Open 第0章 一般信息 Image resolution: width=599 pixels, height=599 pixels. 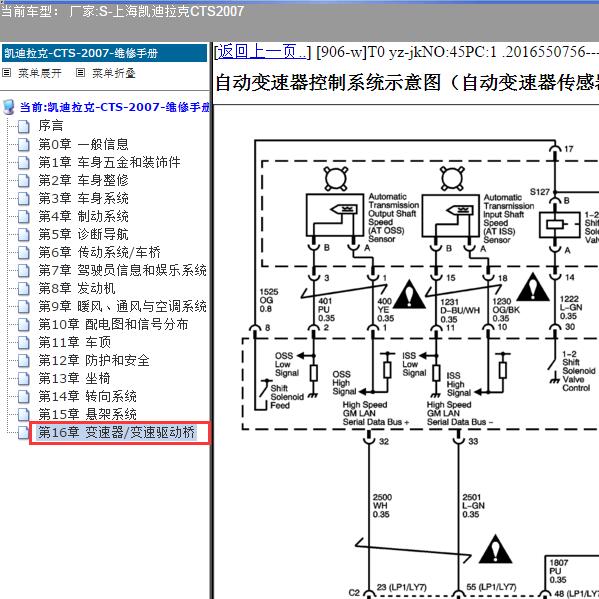(x=83, y=144)
